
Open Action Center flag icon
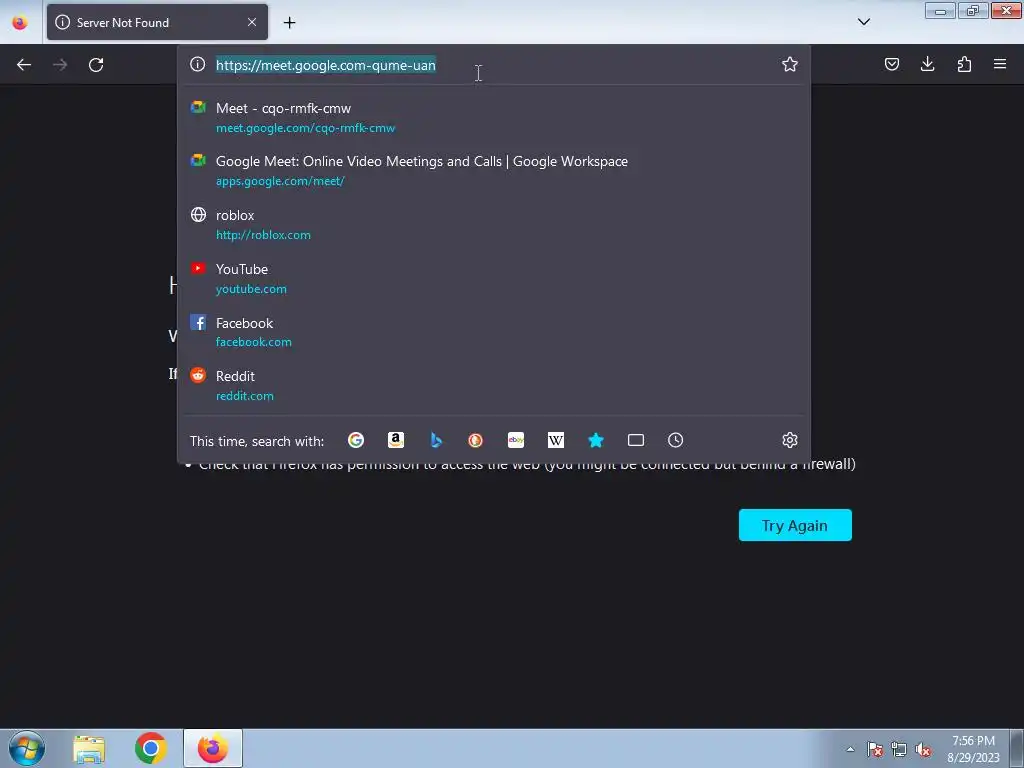click(x=875, y=749)
